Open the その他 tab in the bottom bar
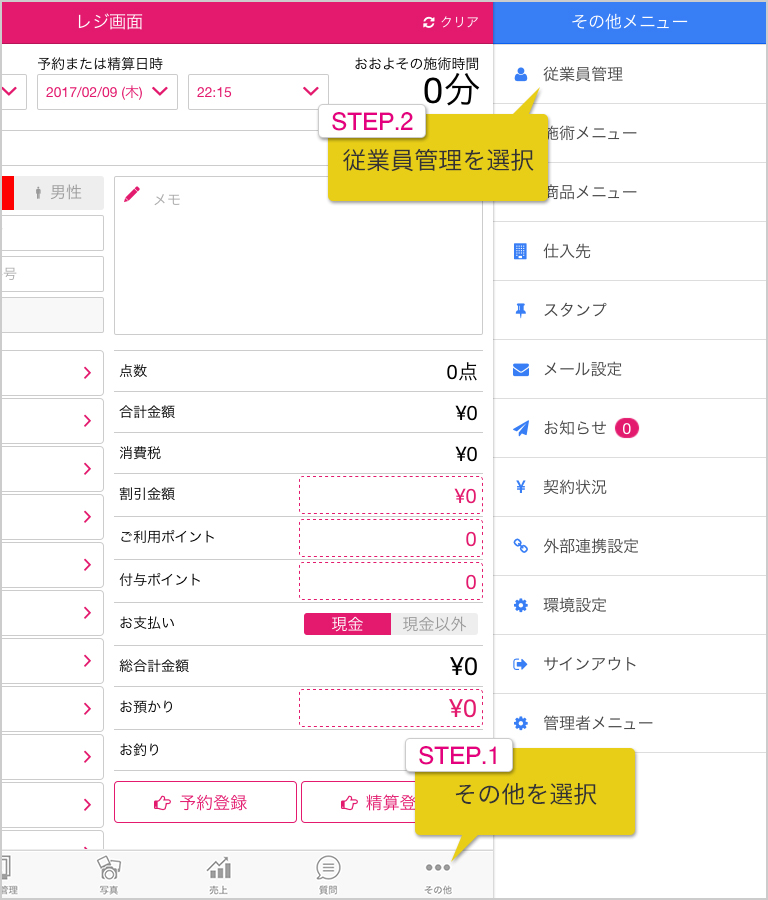The width and height of the screenshot is (768, 900). (438, 874)
